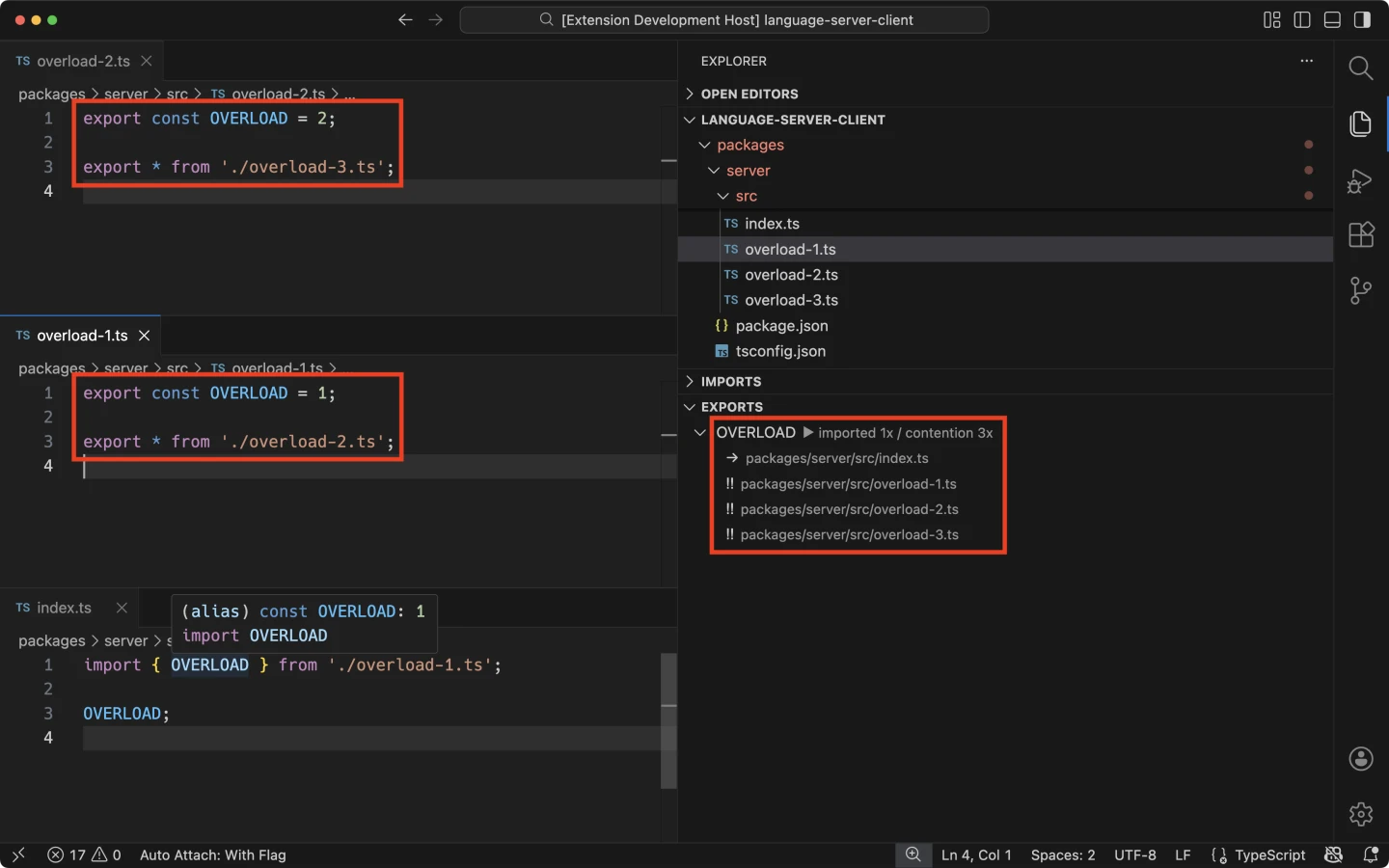Screen dimensions: 1389x868
Task: Click the zoom icon in status bar
Action: click(x=912, y=854)
